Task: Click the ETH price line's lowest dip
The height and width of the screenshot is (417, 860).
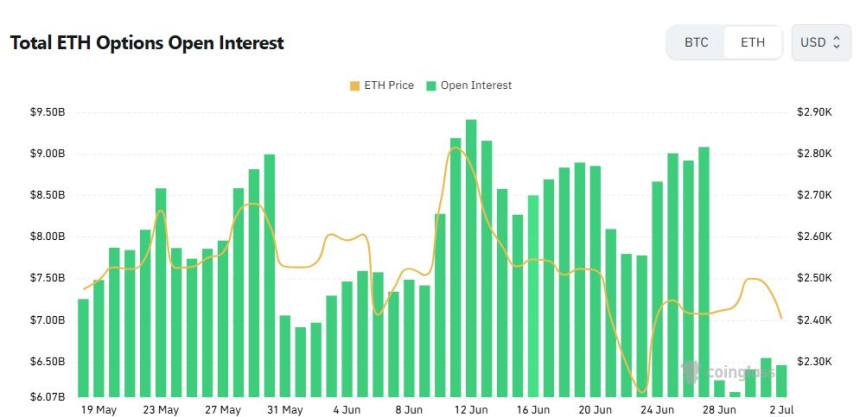Action: point(642,392)
